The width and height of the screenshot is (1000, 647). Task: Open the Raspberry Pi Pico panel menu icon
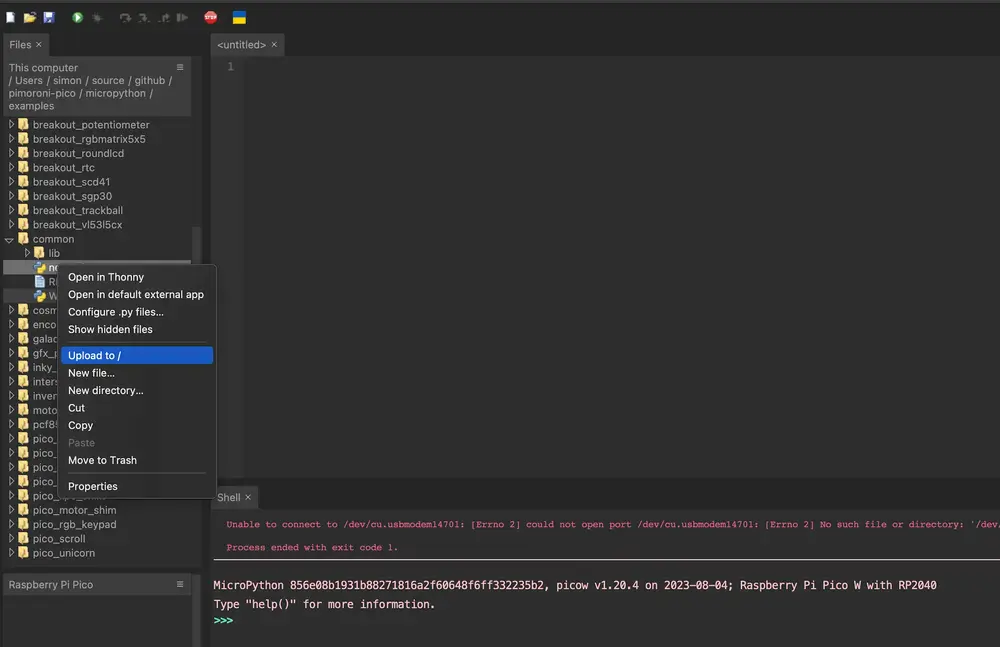(x=180, y=584)
